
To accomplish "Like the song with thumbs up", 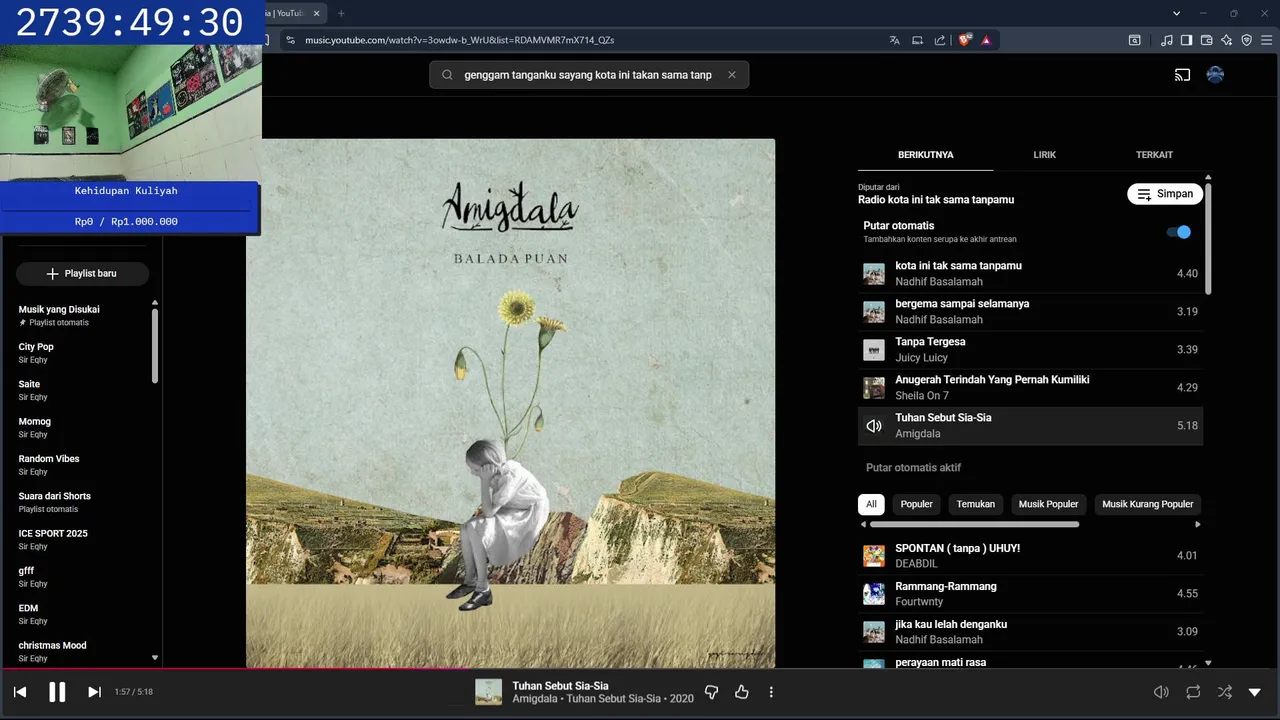I will click(x=742, y=692).
